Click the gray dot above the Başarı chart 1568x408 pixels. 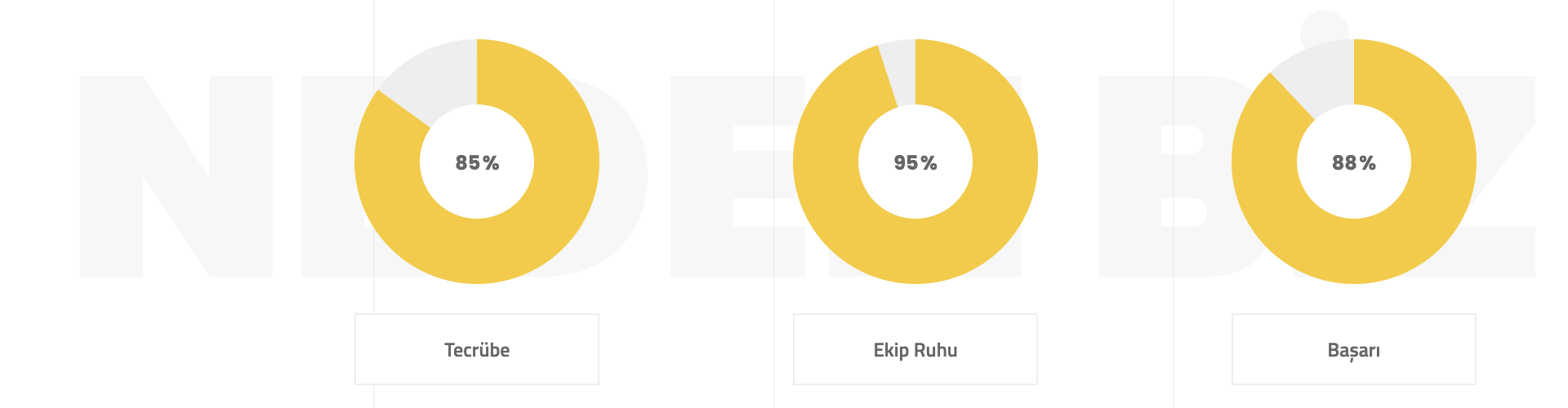[x=1324, y=24]
